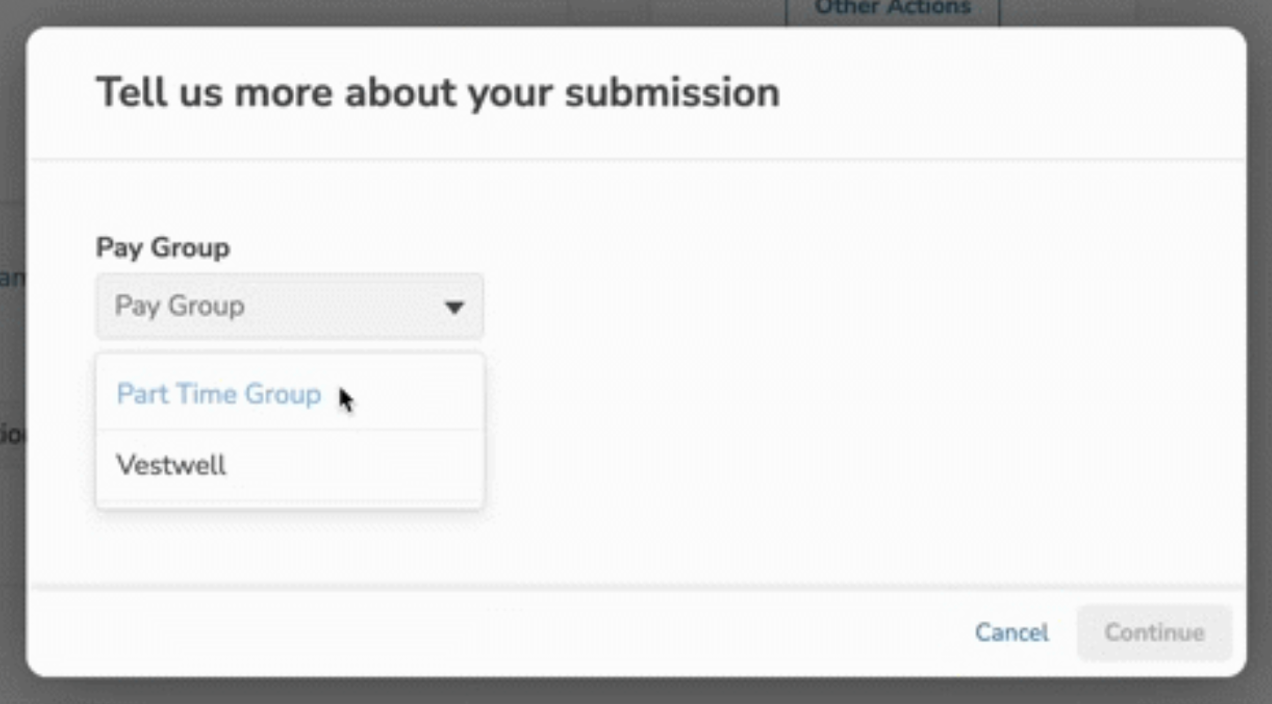Image resolution: width=1272 pixels, height=704 pixels.
Task: Close the open list via the Pay Group field
Action: point(289,306)
